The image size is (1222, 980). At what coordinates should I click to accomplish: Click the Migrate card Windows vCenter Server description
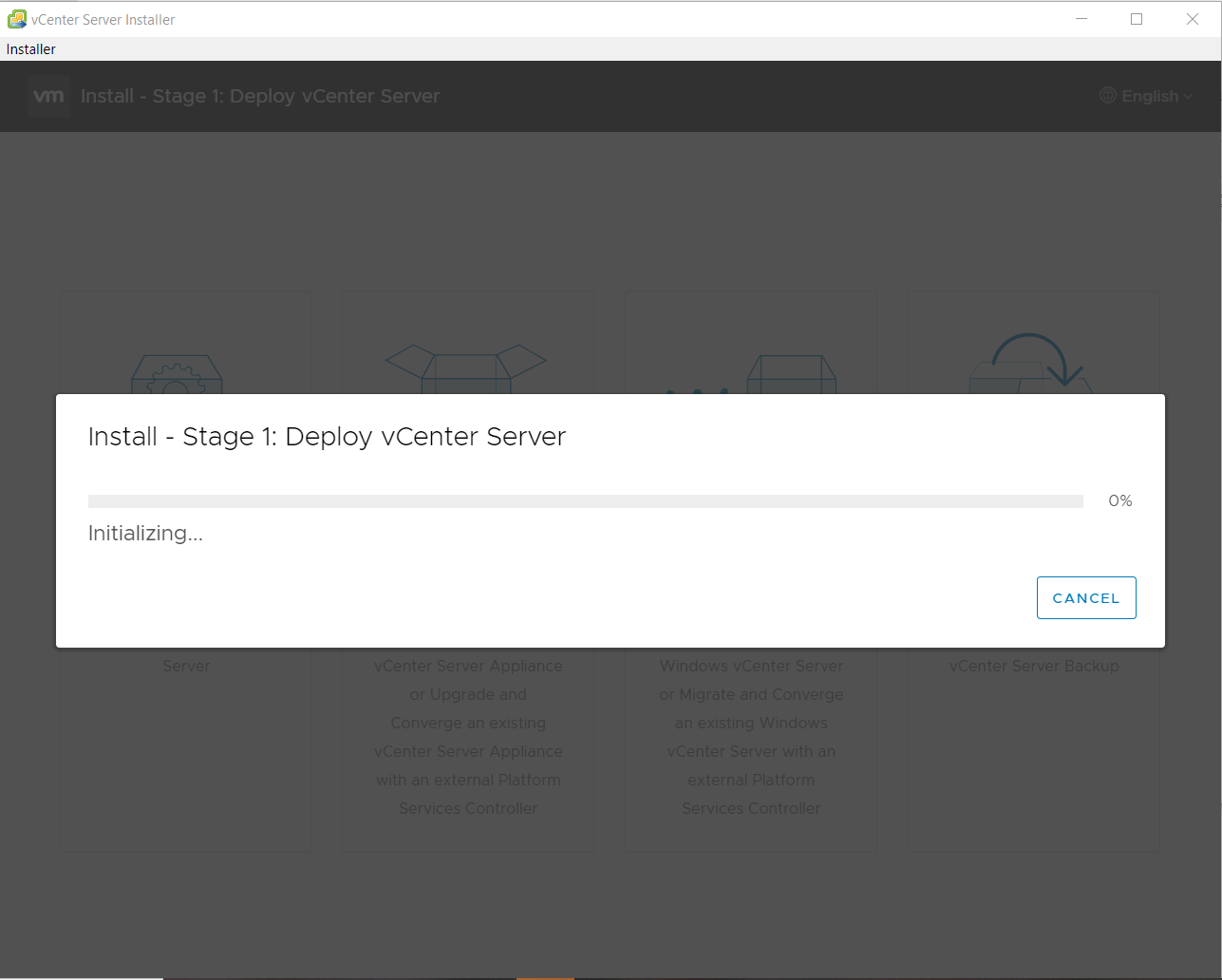[x=751, y=737]
